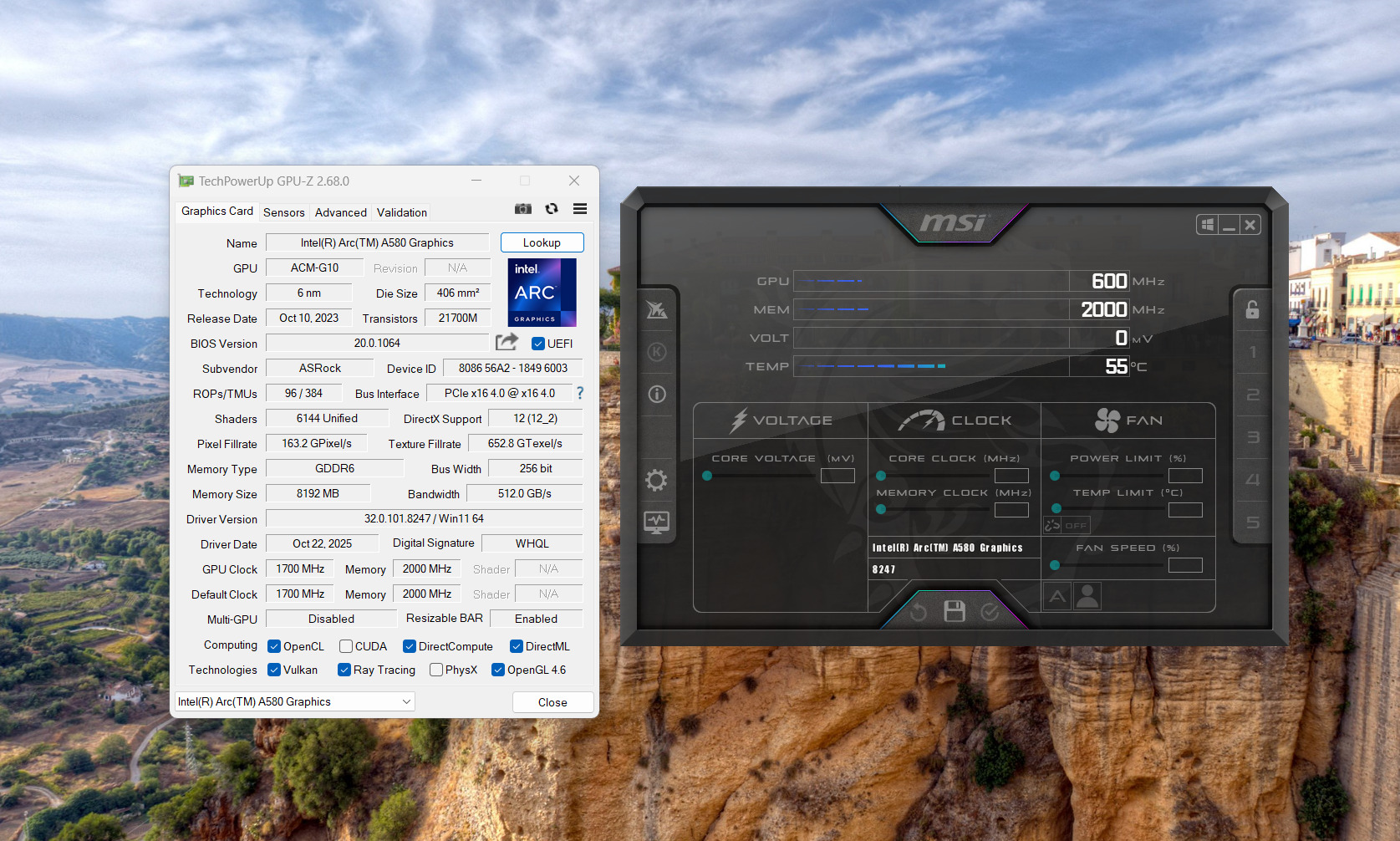Click the BIOS Version 20.0.1064 field
This screenshot has height=841, width=1400.
click(377, 343)
